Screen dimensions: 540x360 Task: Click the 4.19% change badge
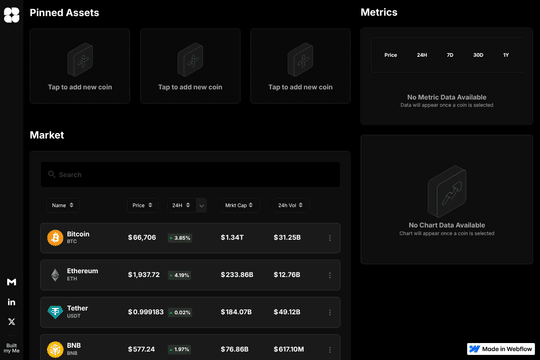coord(179,275)
